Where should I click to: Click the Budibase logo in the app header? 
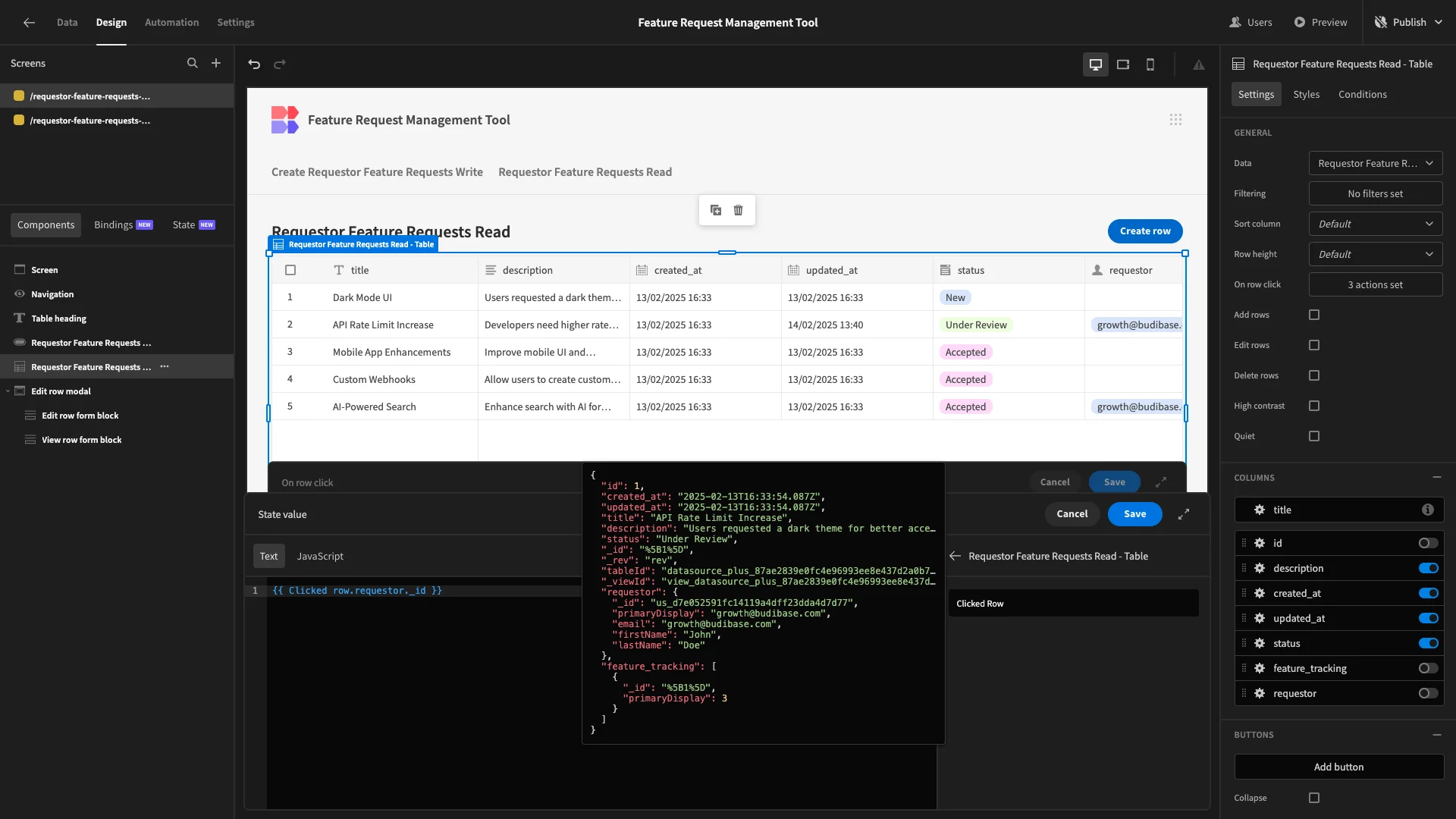(x=285, y=120)
